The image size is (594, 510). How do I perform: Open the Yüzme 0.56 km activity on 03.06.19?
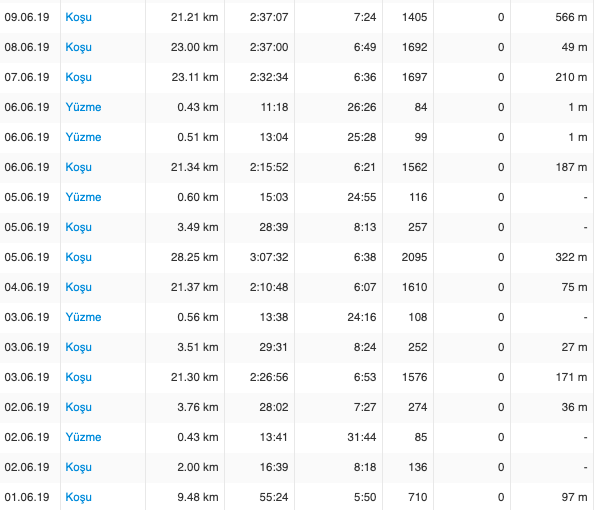tap(83, 317)
